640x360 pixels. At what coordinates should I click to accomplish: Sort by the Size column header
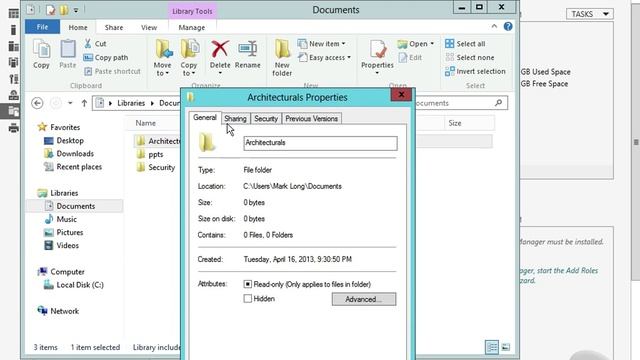[455, 123]
